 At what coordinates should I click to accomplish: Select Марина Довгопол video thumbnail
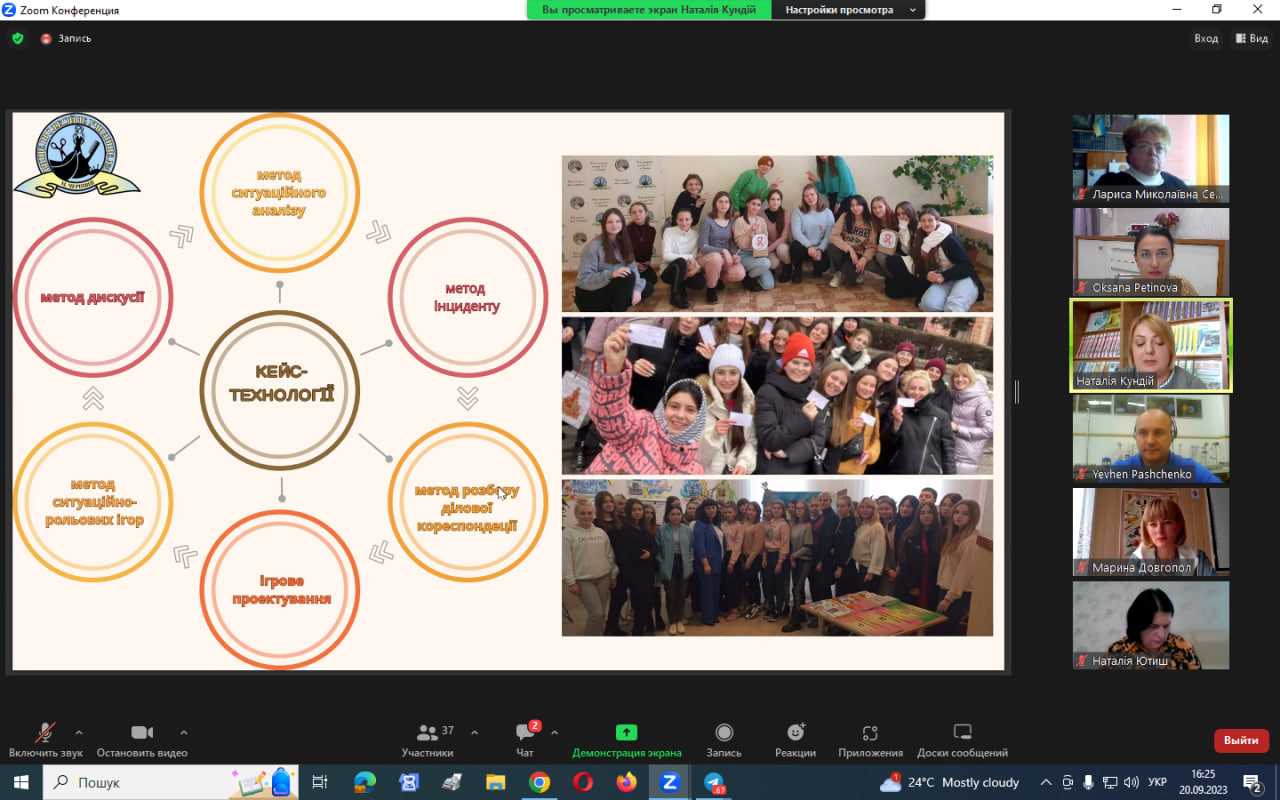1151,532
